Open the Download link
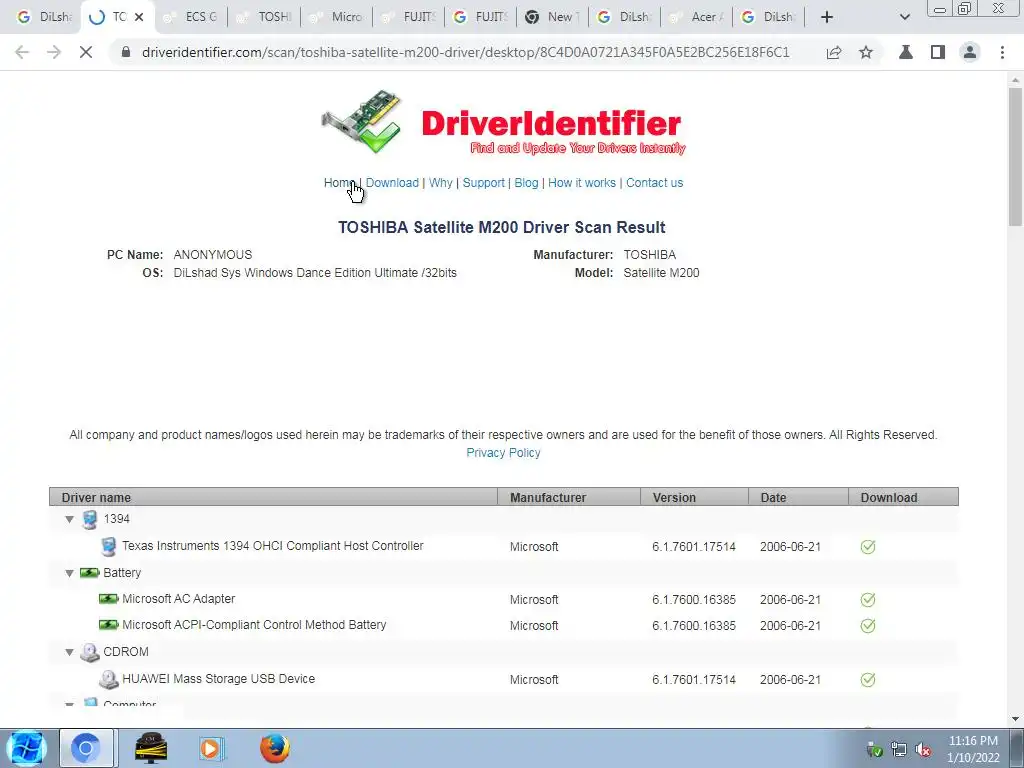 tap(392, 183)
